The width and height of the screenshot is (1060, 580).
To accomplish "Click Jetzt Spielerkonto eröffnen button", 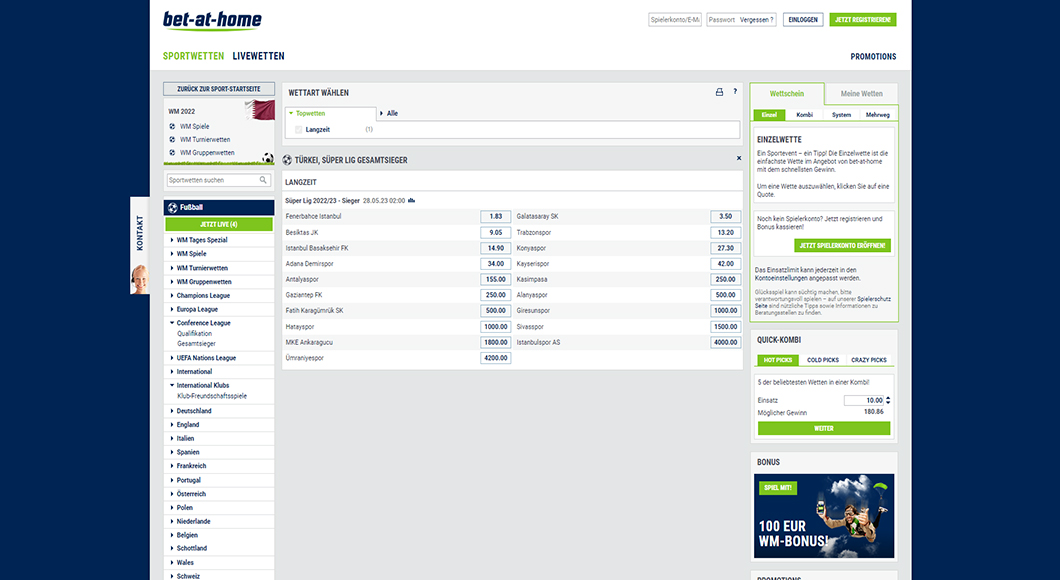I will (842, 245).
